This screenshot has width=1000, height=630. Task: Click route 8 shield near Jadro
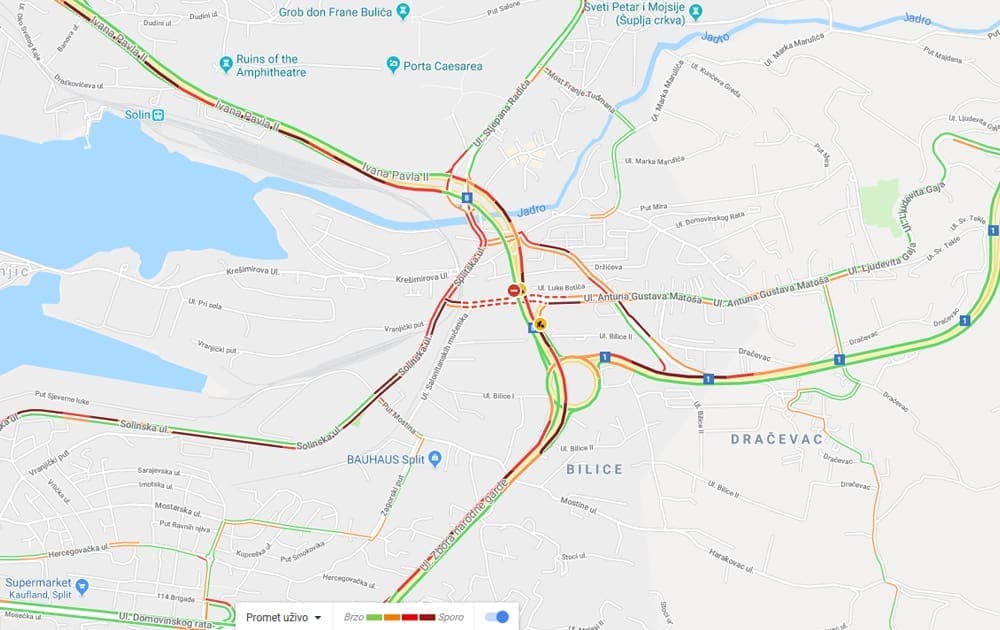pos(467,198)
